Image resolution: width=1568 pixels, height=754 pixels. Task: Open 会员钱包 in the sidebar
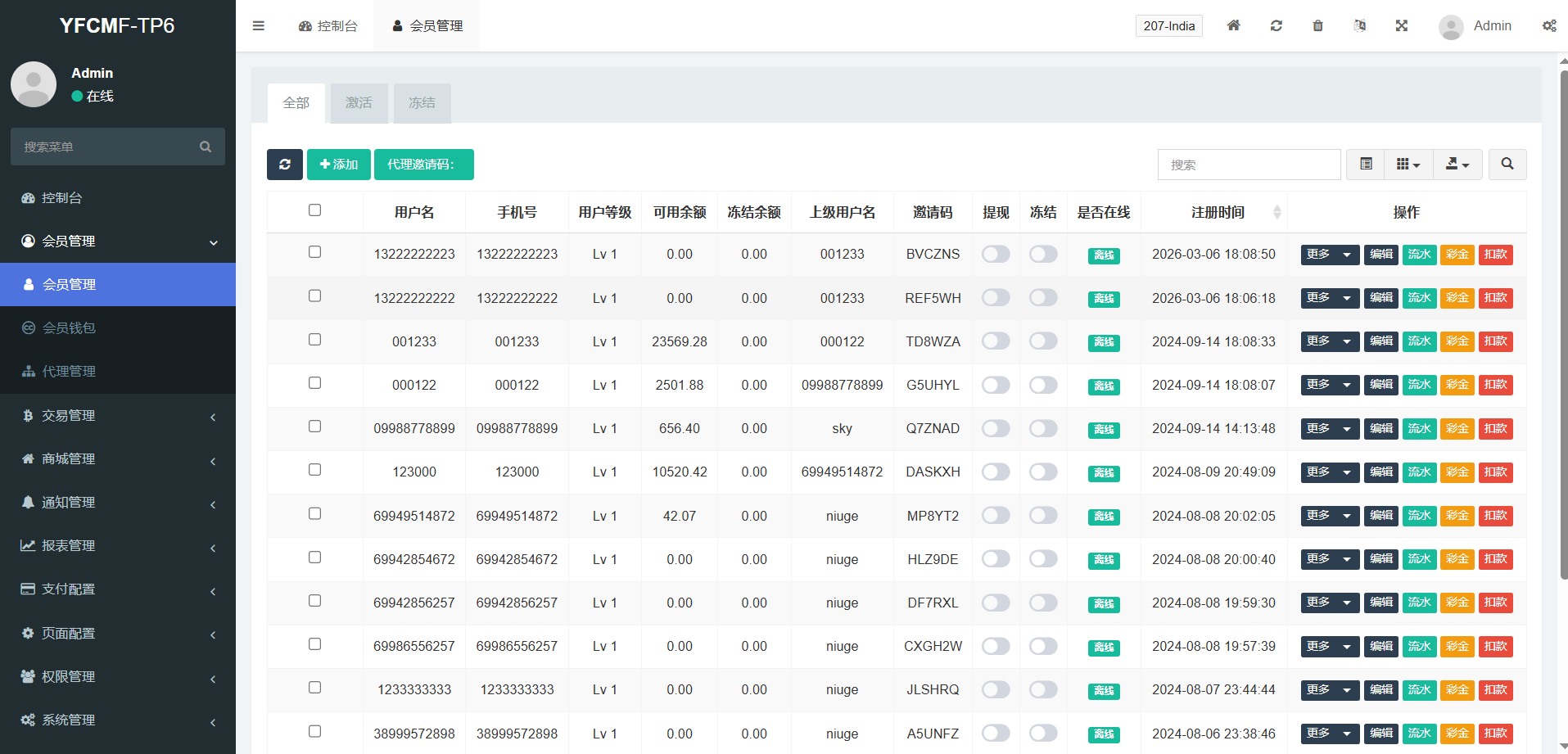pos(69,328)
